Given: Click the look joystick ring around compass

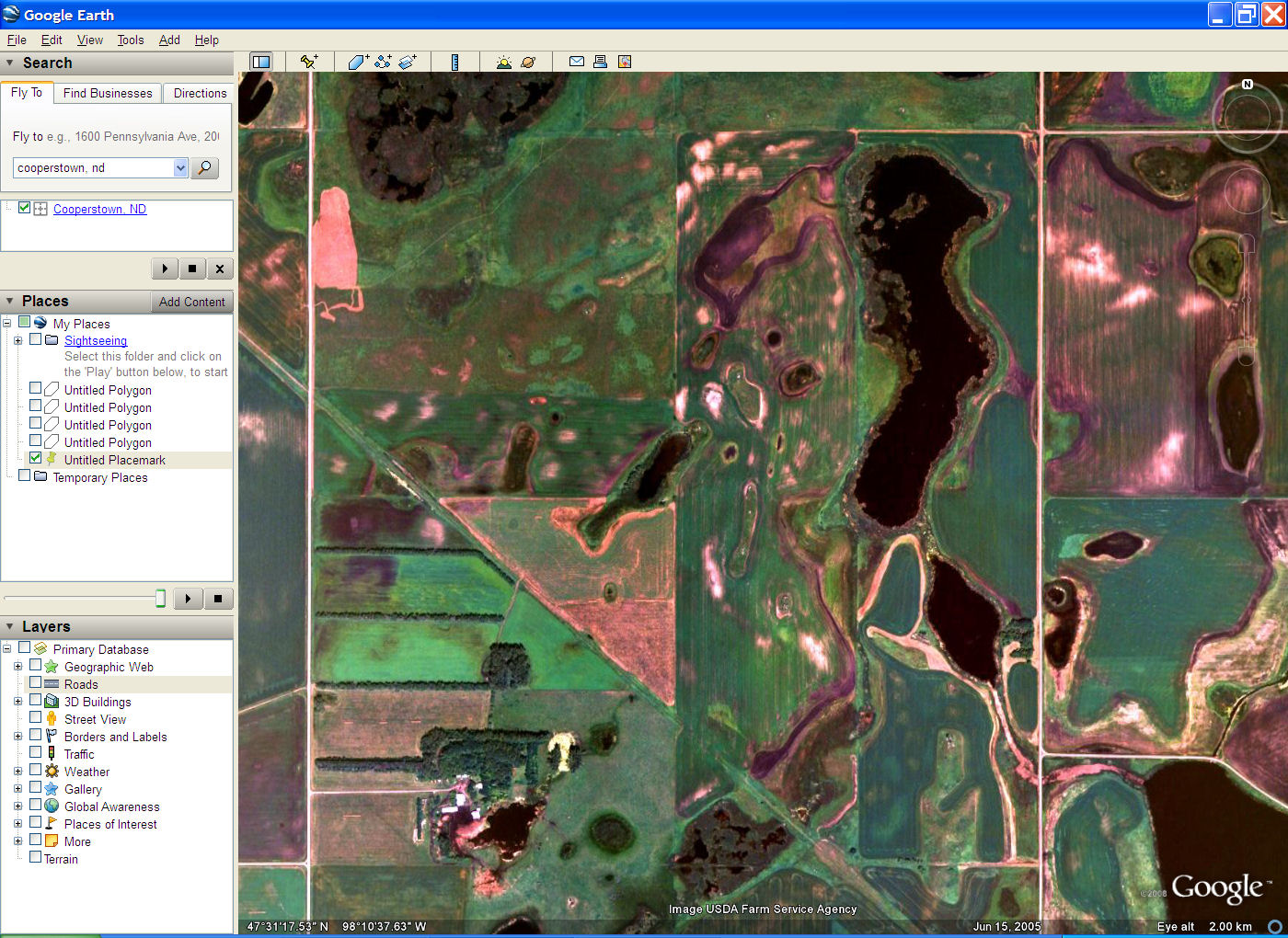Looking at the screenshot, I should pyautogui.click(x=1248, y=117).
